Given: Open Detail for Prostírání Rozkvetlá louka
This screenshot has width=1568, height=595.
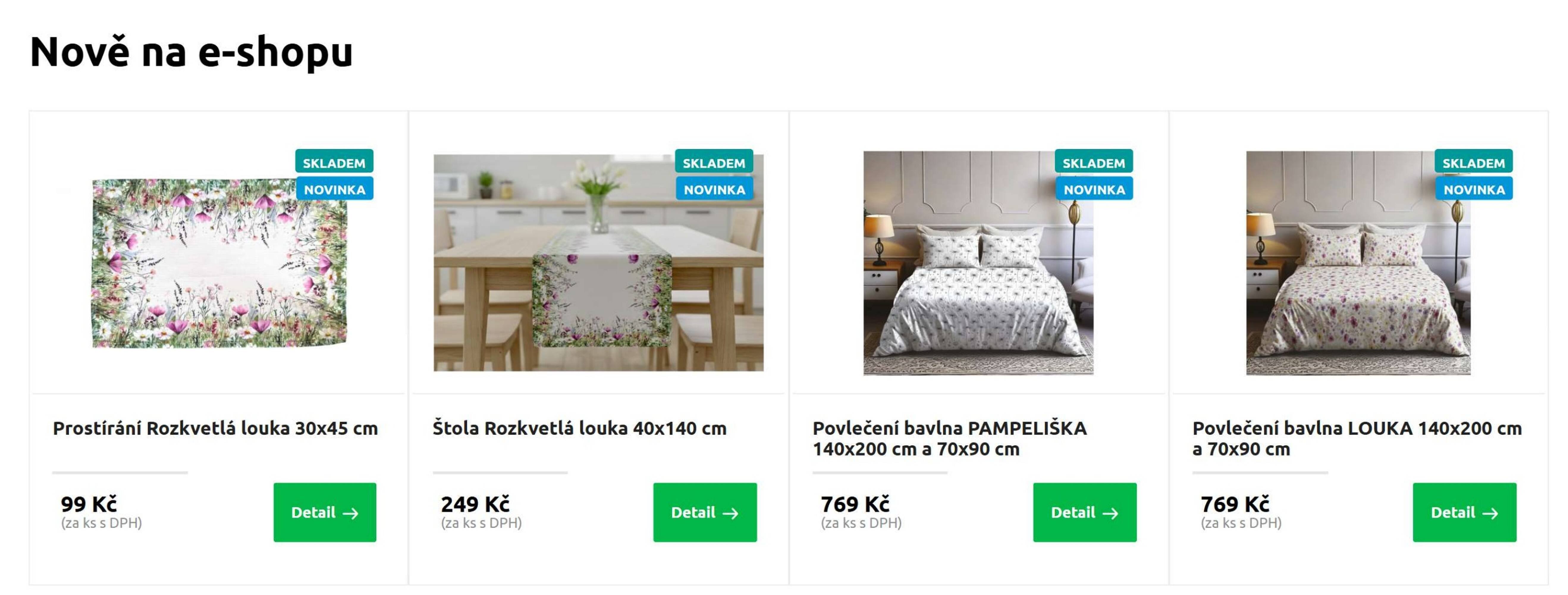Looking at the screenshot, I should click(x=324, y=512).
